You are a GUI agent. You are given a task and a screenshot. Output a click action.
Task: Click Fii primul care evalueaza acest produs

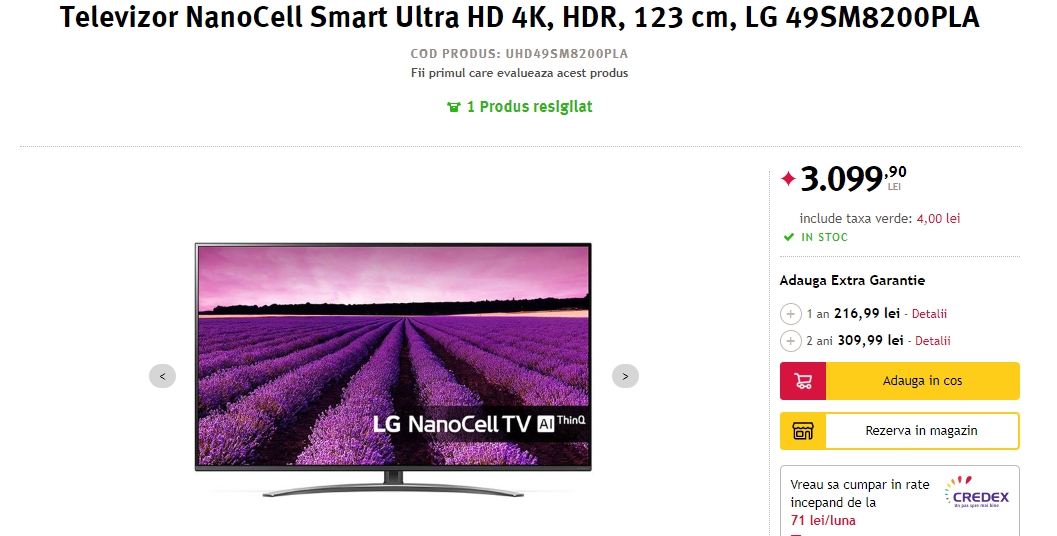pos(520,73)
